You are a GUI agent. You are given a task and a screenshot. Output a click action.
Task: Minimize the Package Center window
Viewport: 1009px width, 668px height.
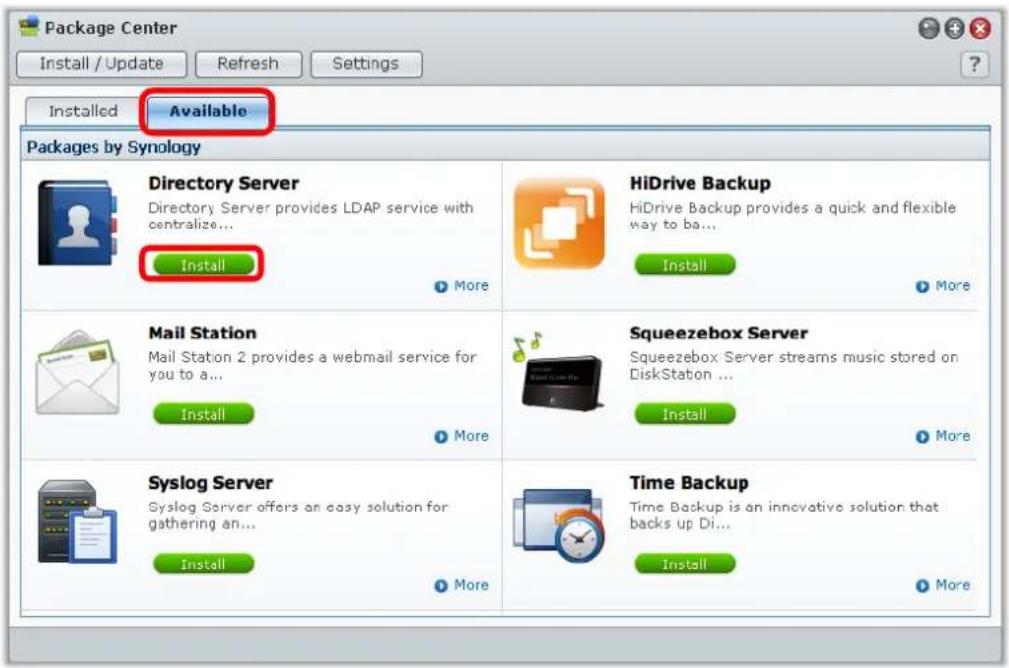(929, 28)
